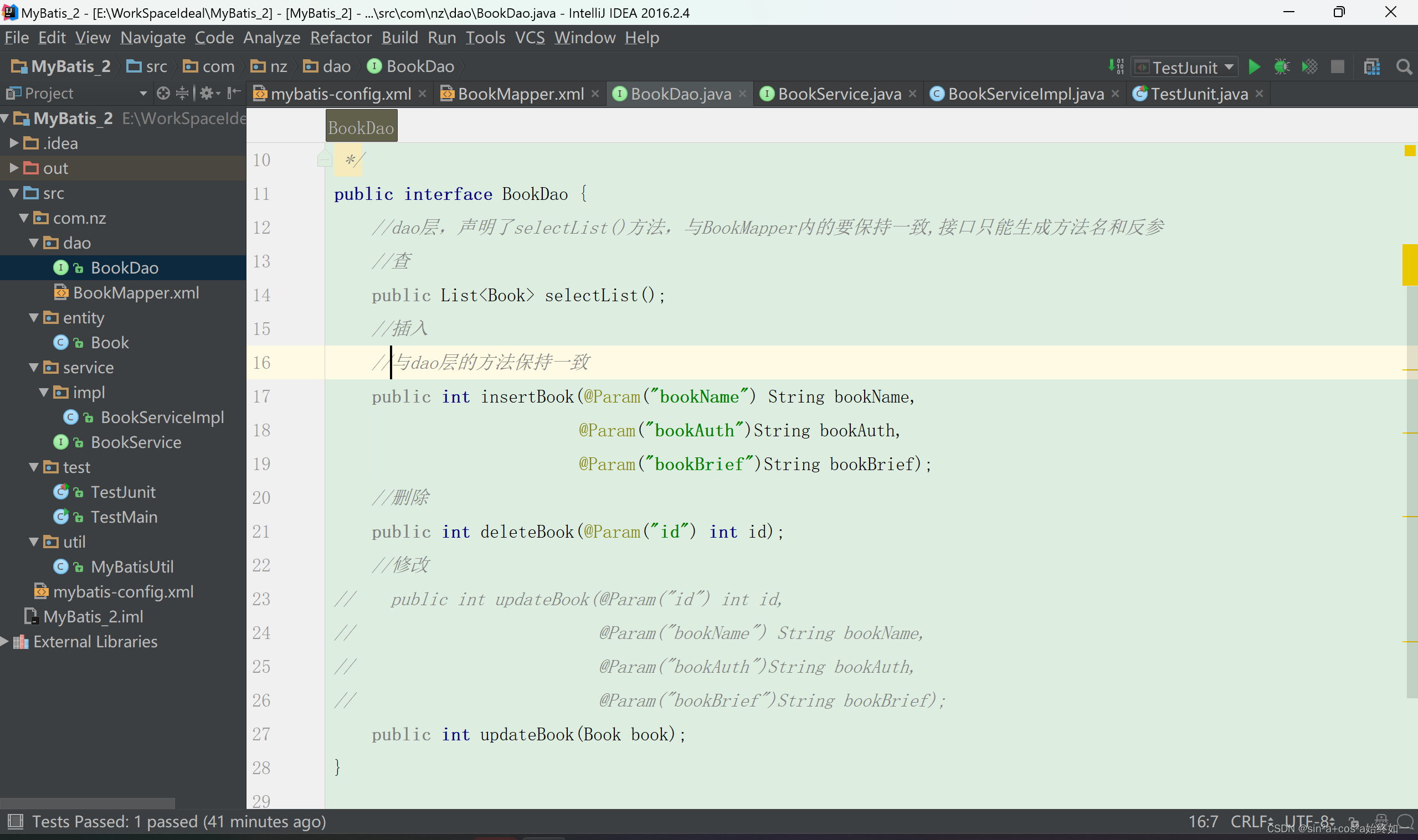Toggle fold marker at line 10 comment
Screen dimensions: 1418x840
(x=325, y=160)
